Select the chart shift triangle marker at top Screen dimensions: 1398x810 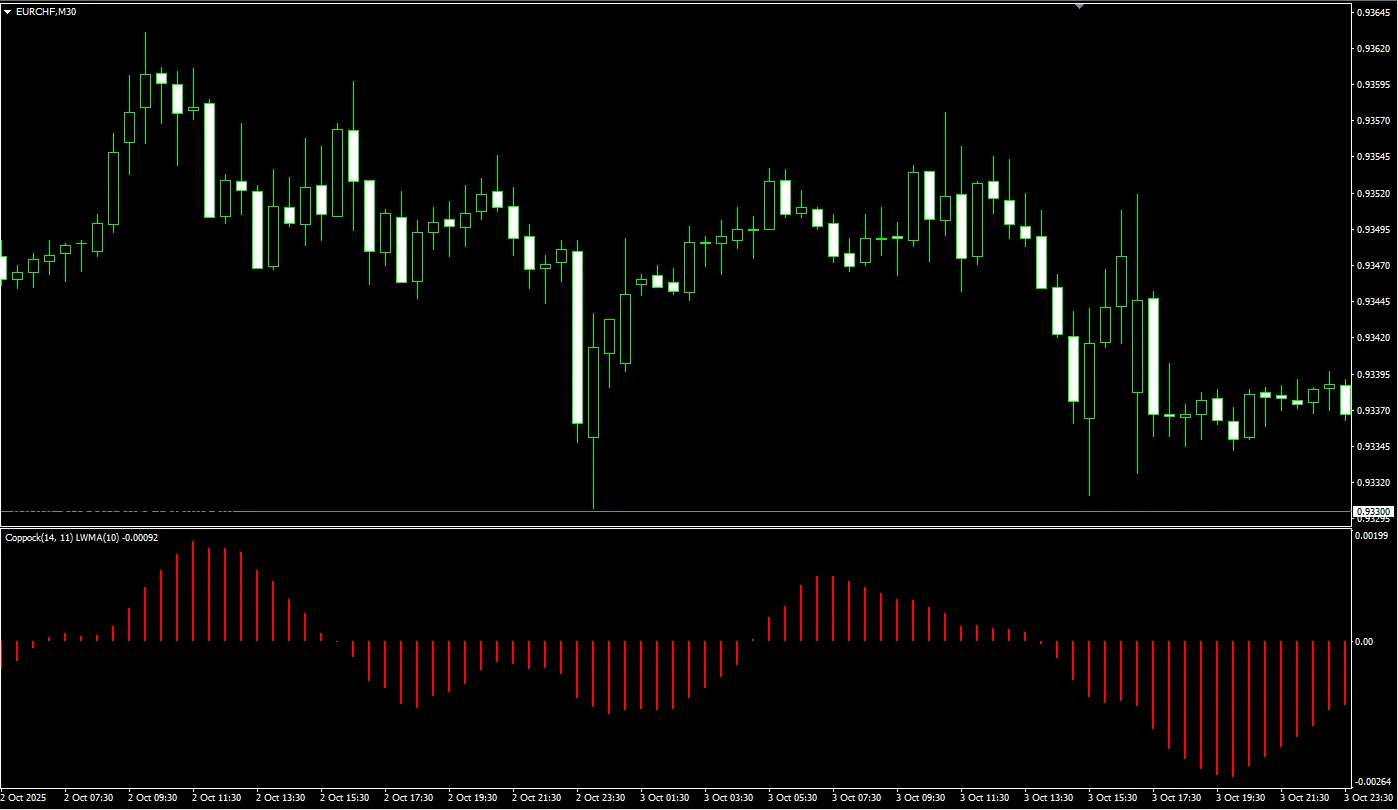pos(1079,6)
